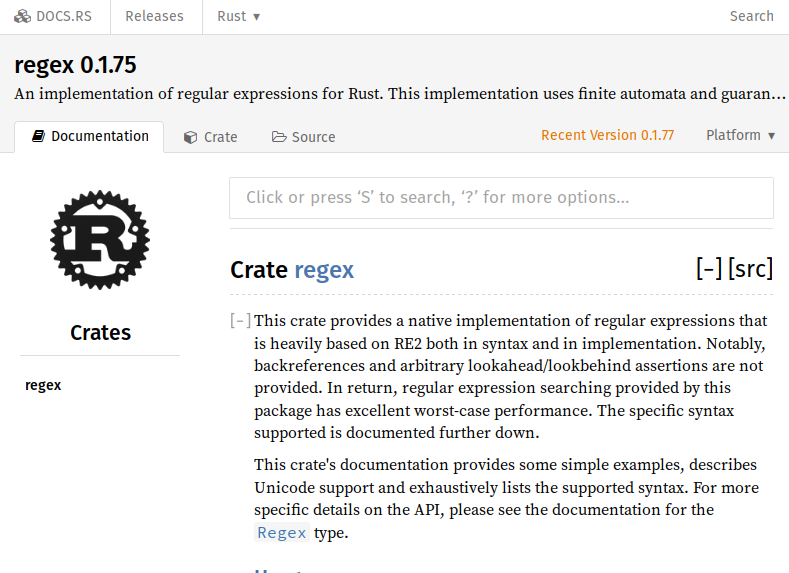Collapse all docs with the heading [-] toggle
The width and height of the screenshot is (789, 573).
709,269
